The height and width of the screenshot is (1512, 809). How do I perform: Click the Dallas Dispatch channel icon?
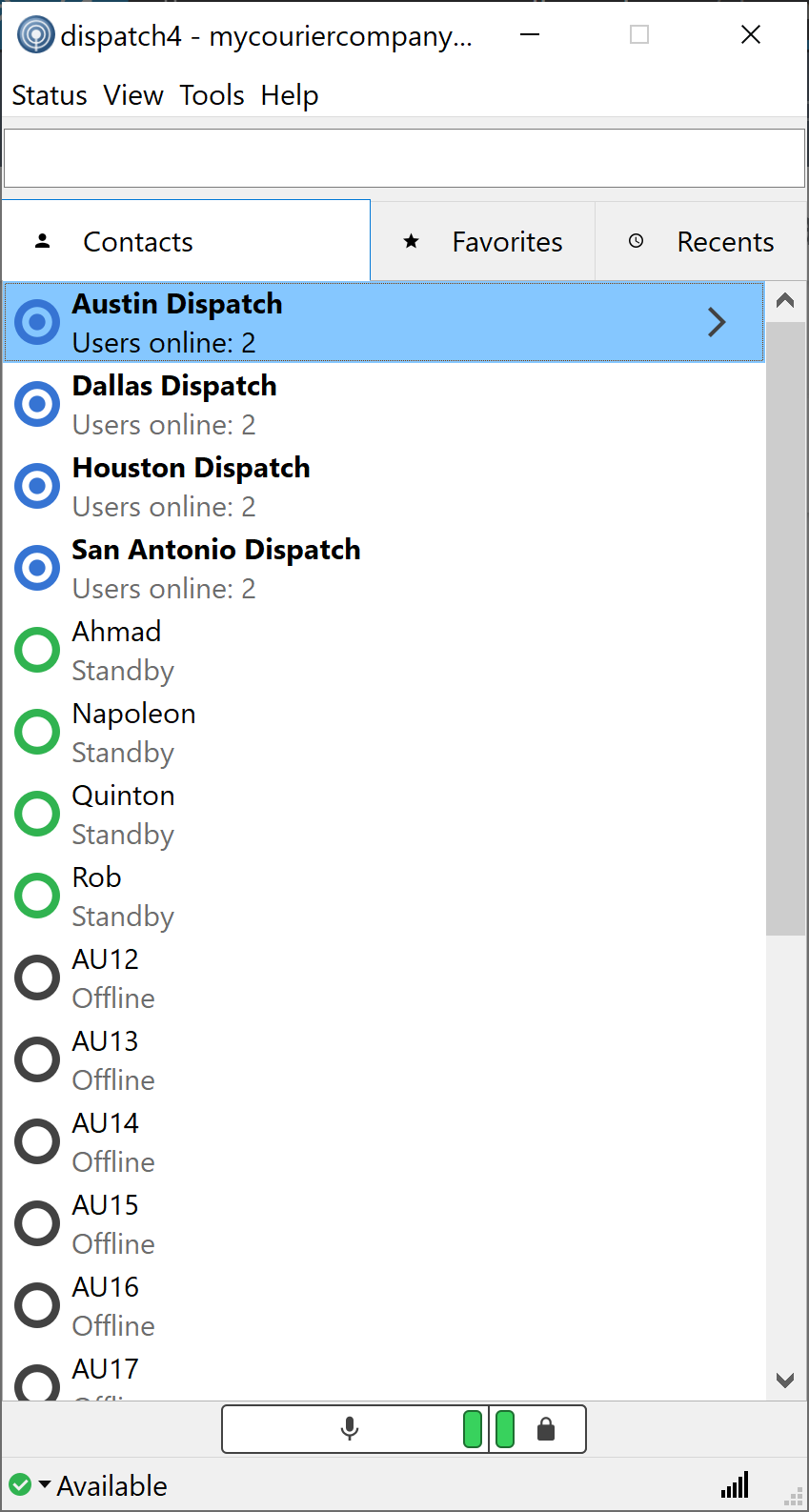(x=36, y=404)
